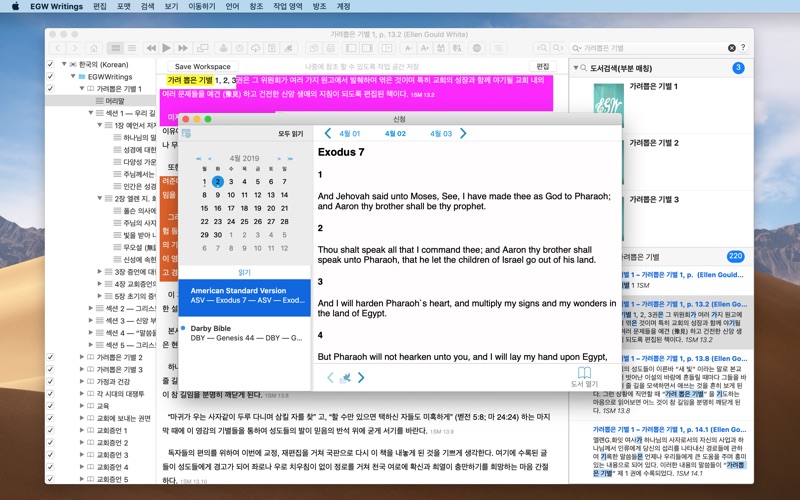Open the 편집 menu in menu bar
The height and width of the screenshot is (500, 800).
[x=100, y=7]
